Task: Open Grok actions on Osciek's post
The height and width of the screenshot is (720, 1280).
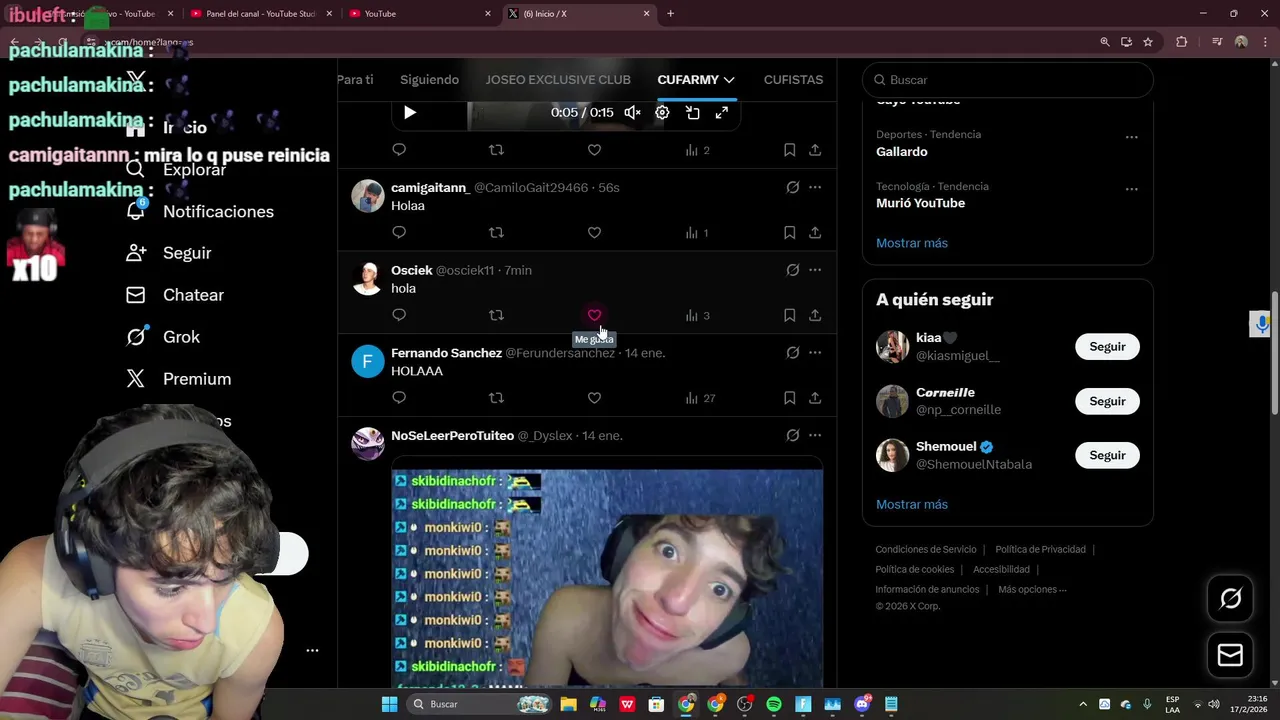Action: point(792,270)
